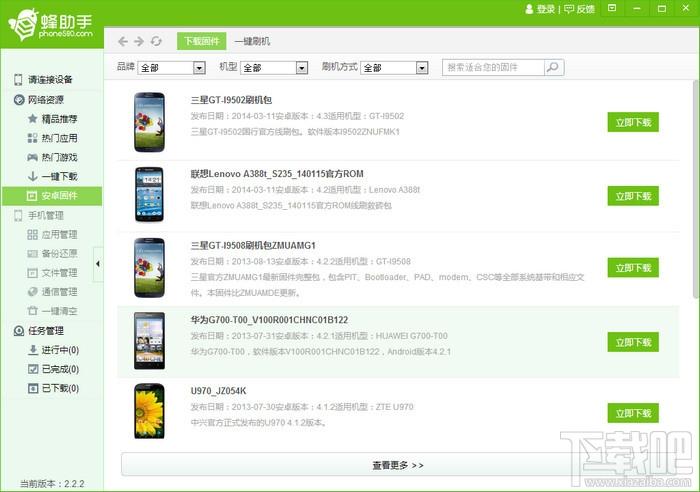Screen dimensions: 700x492
Task: Click 登录 login in title bar
Action: [x=540, y=9]
